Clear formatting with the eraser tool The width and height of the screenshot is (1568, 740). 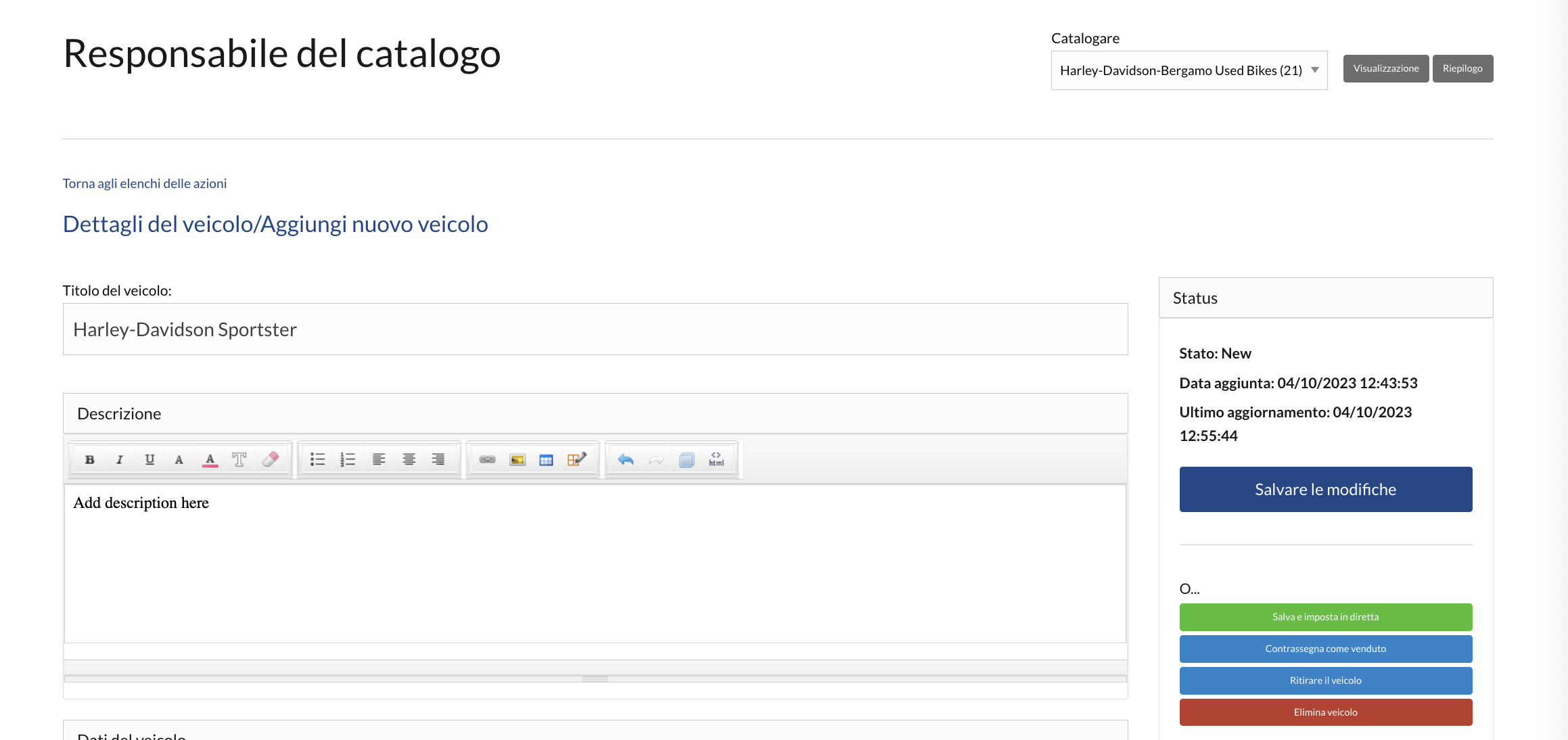coord(269,459)
